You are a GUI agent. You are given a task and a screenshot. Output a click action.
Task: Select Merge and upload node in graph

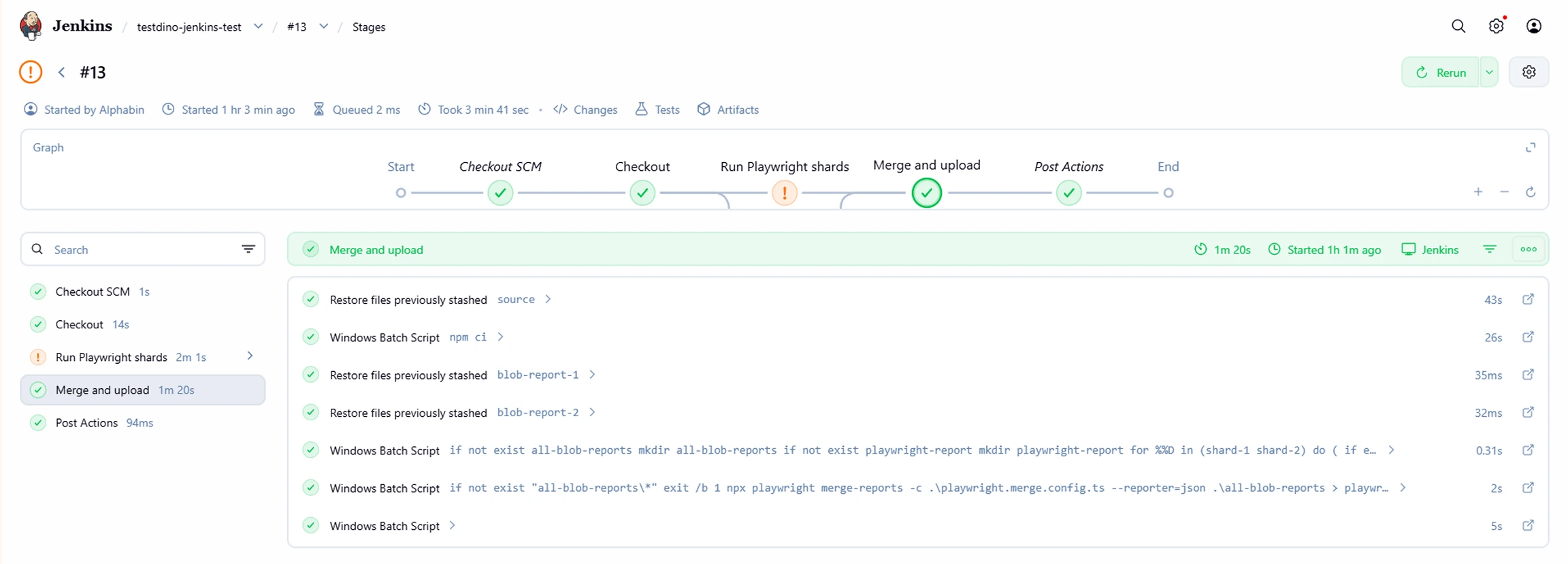tap(926, 193)
